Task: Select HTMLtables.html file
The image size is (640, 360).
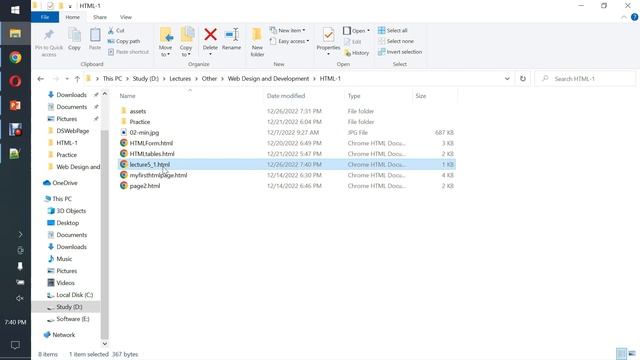Action: coord(152,153)
